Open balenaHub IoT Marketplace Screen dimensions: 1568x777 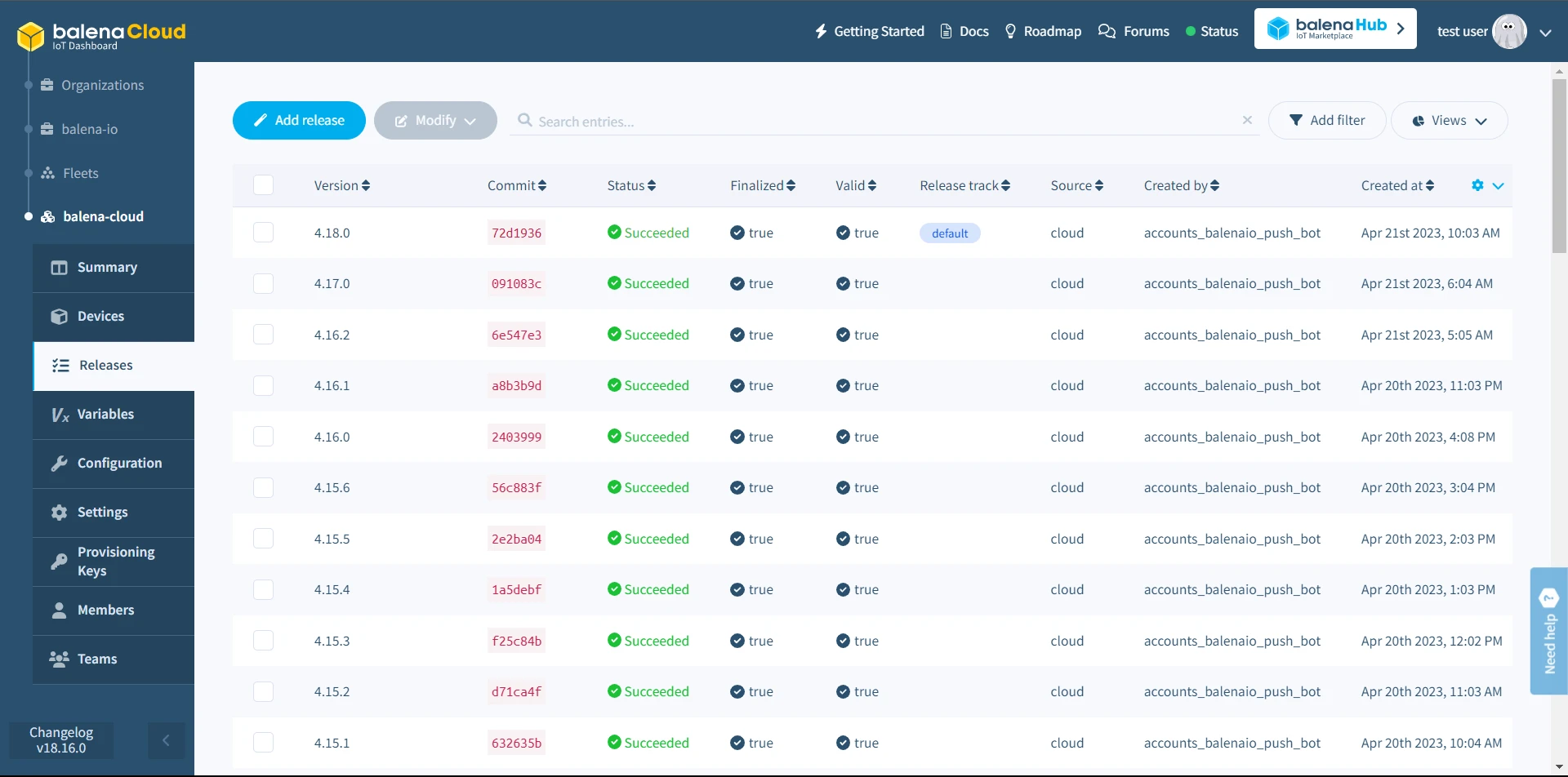(1334, 29)
